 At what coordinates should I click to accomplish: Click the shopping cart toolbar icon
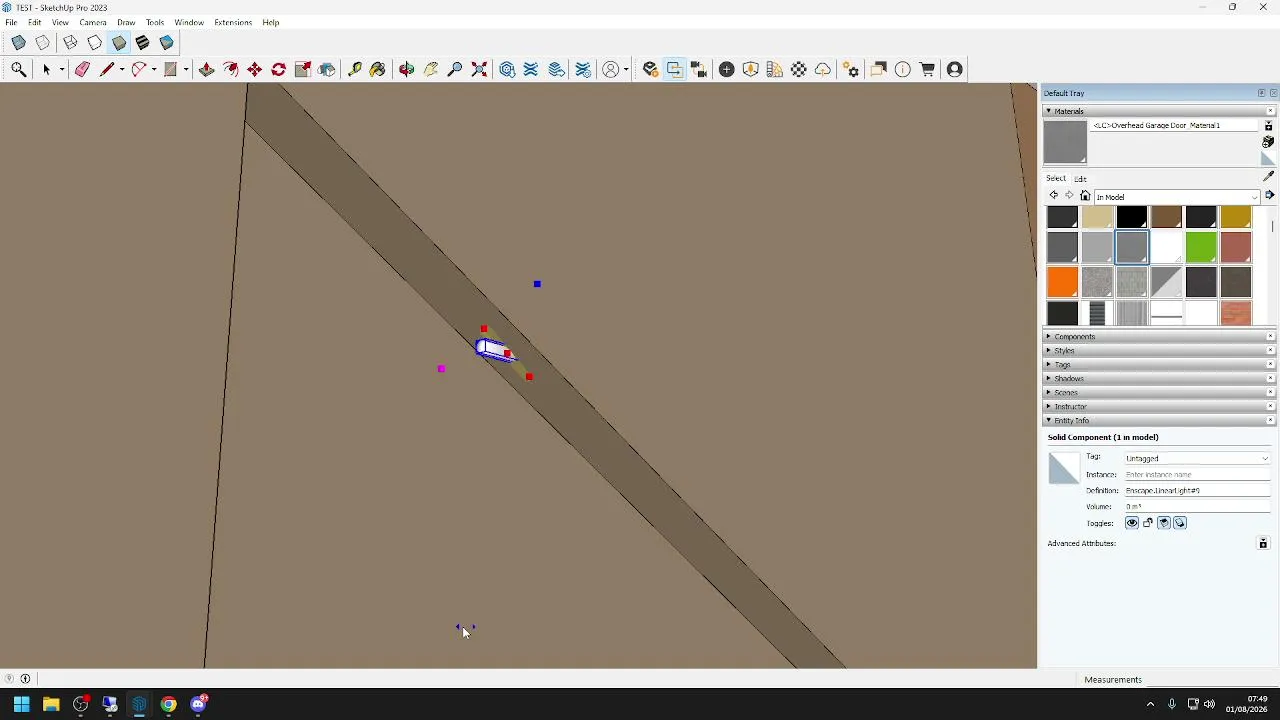928,69
